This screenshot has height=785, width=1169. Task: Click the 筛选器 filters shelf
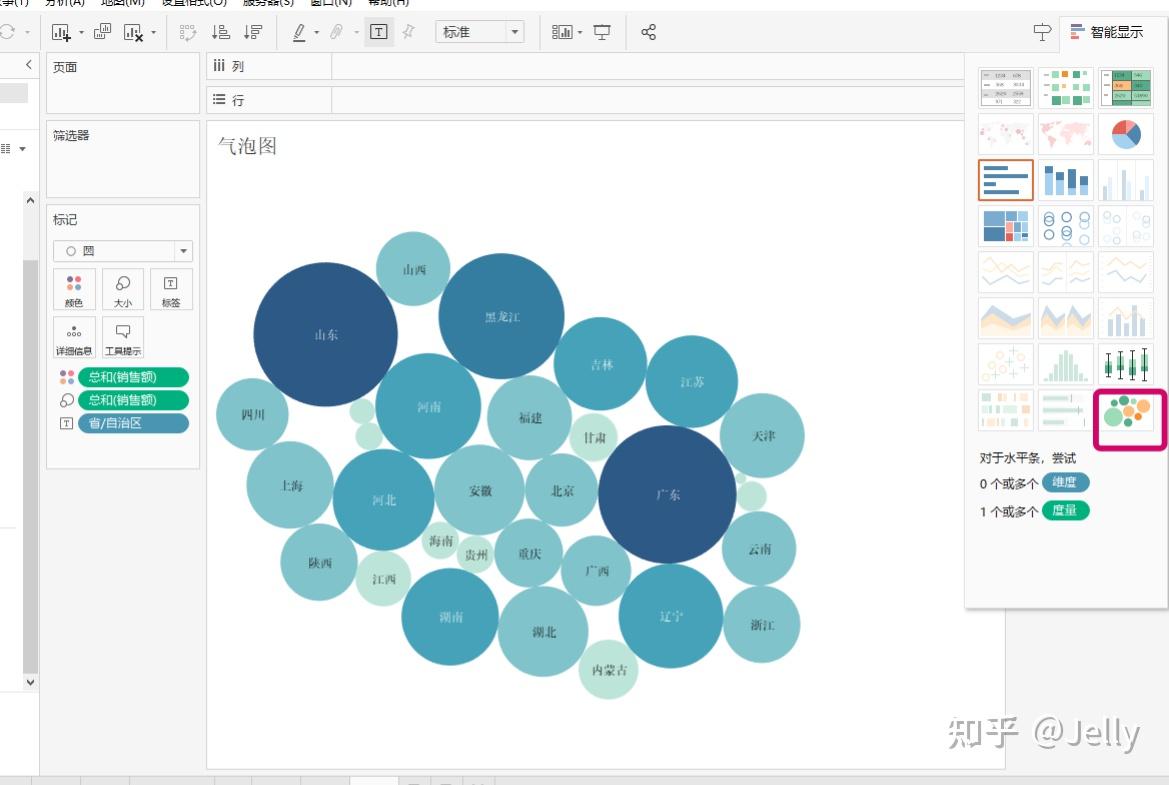point(123,159)
